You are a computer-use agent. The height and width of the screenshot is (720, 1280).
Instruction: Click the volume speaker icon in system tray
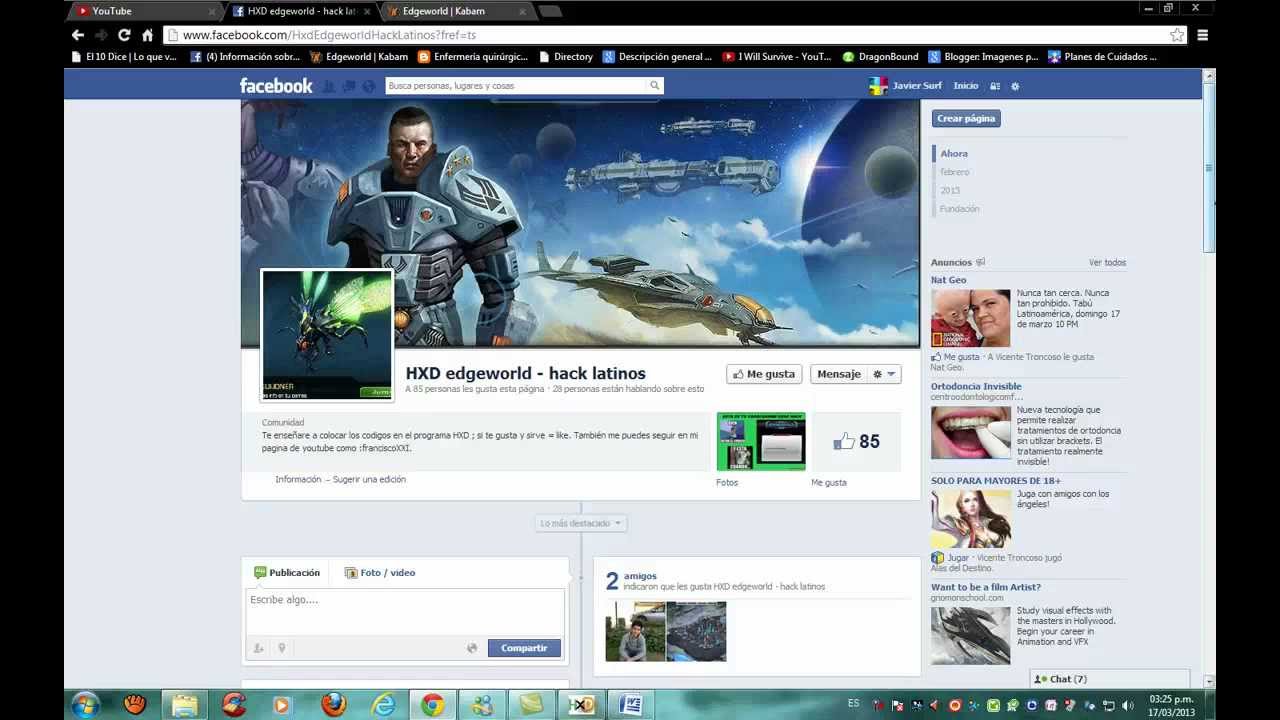pyautogui.click(x=1128, y=705)
